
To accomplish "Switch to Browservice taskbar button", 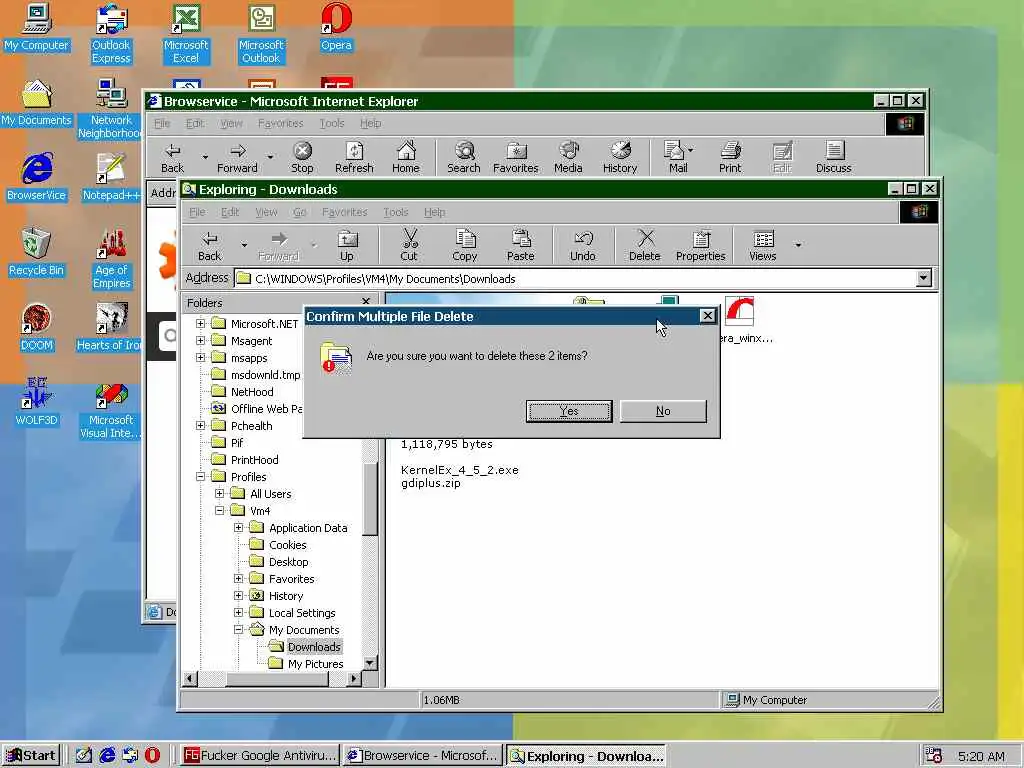I will (423, 756).
